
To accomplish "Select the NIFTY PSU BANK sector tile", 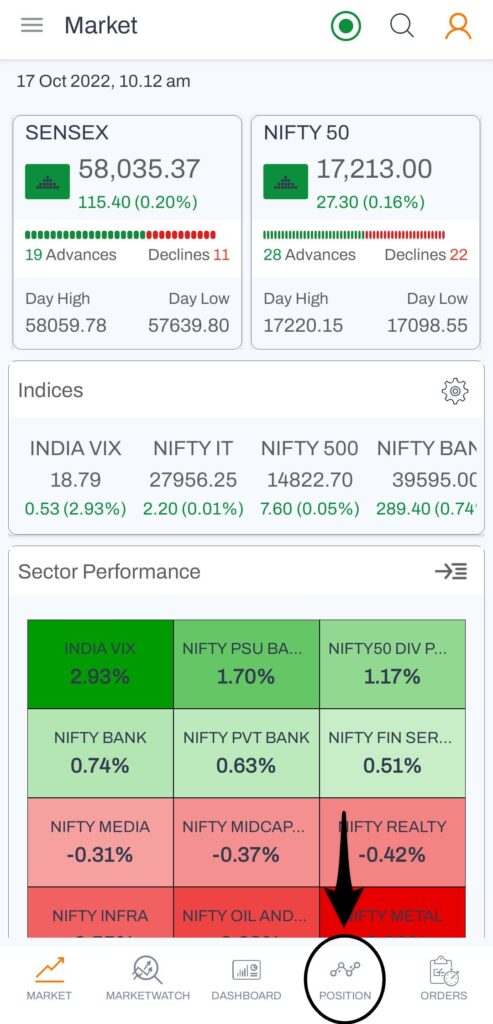I will pyautogui.click(x=246, y=664).
